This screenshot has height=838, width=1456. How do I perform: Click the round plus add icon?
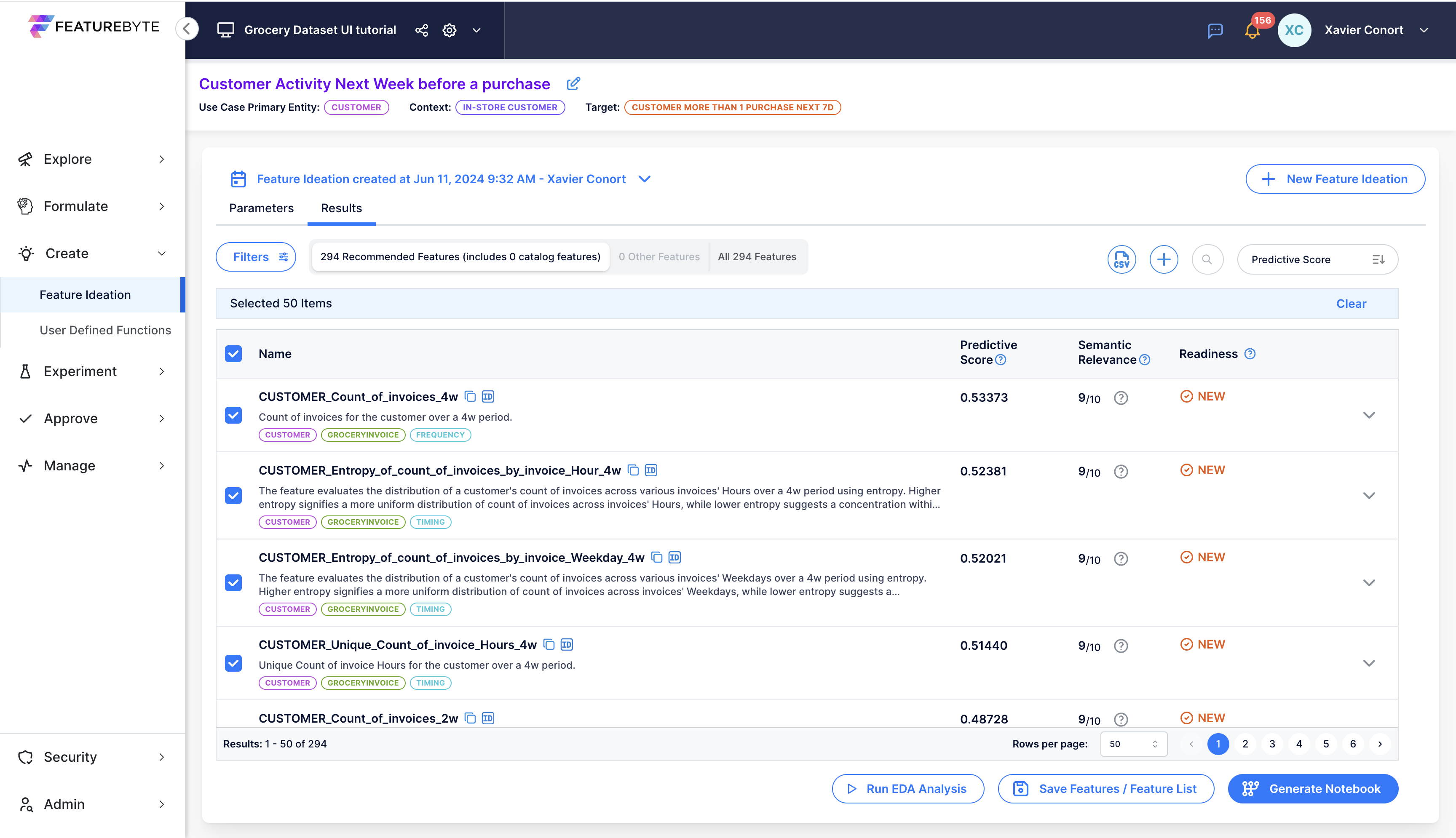pos(1164,259)
